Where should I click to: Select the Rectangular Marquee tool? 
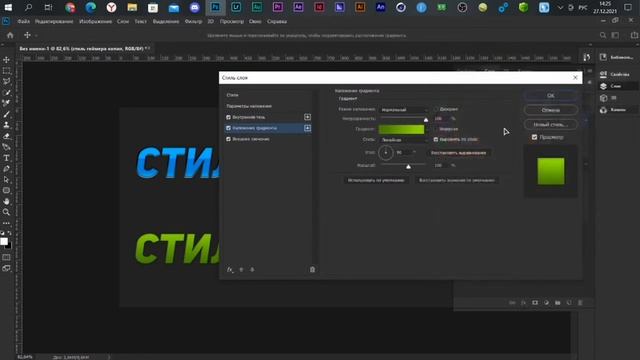[x=6, y=71]
